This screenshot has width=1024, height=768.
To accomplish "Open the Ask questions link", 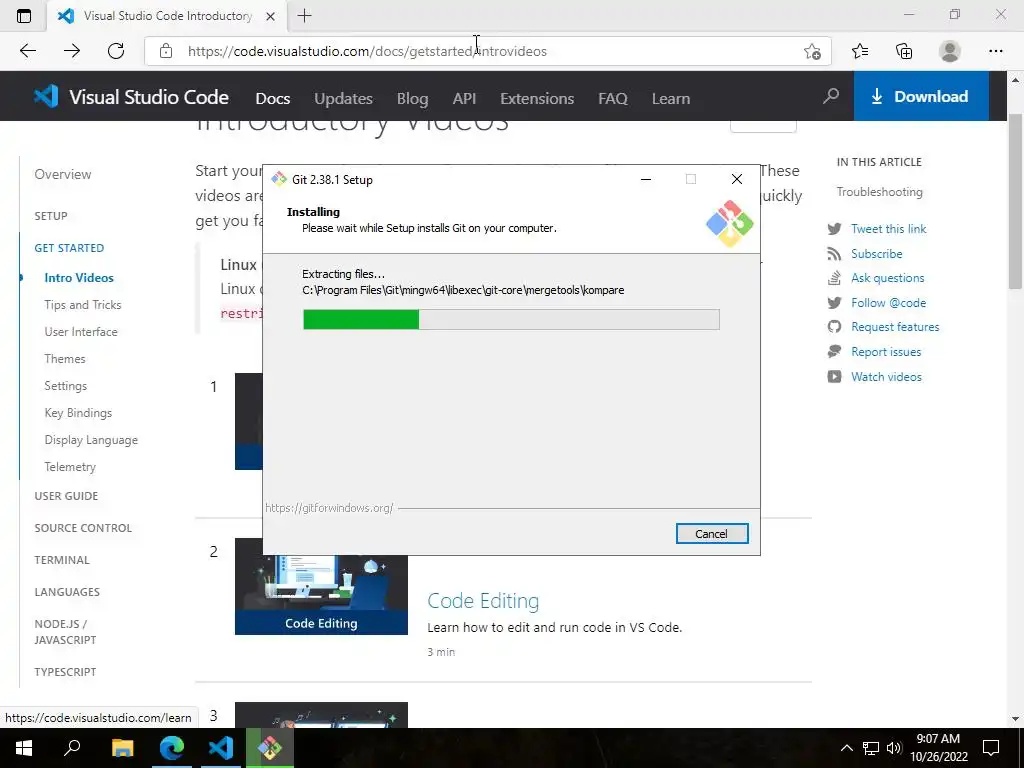I will (888, 278).
